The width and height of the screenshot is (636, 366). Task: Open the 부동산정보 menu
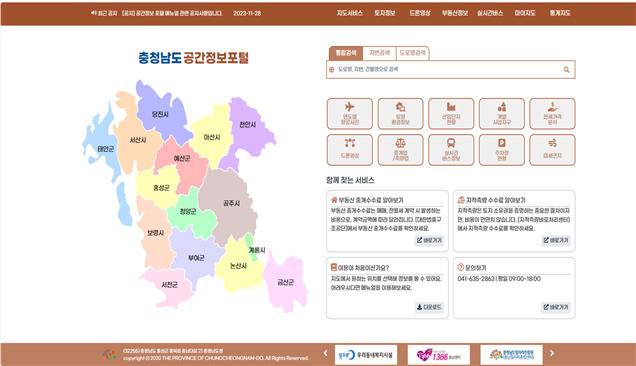(x=455, y=13)
